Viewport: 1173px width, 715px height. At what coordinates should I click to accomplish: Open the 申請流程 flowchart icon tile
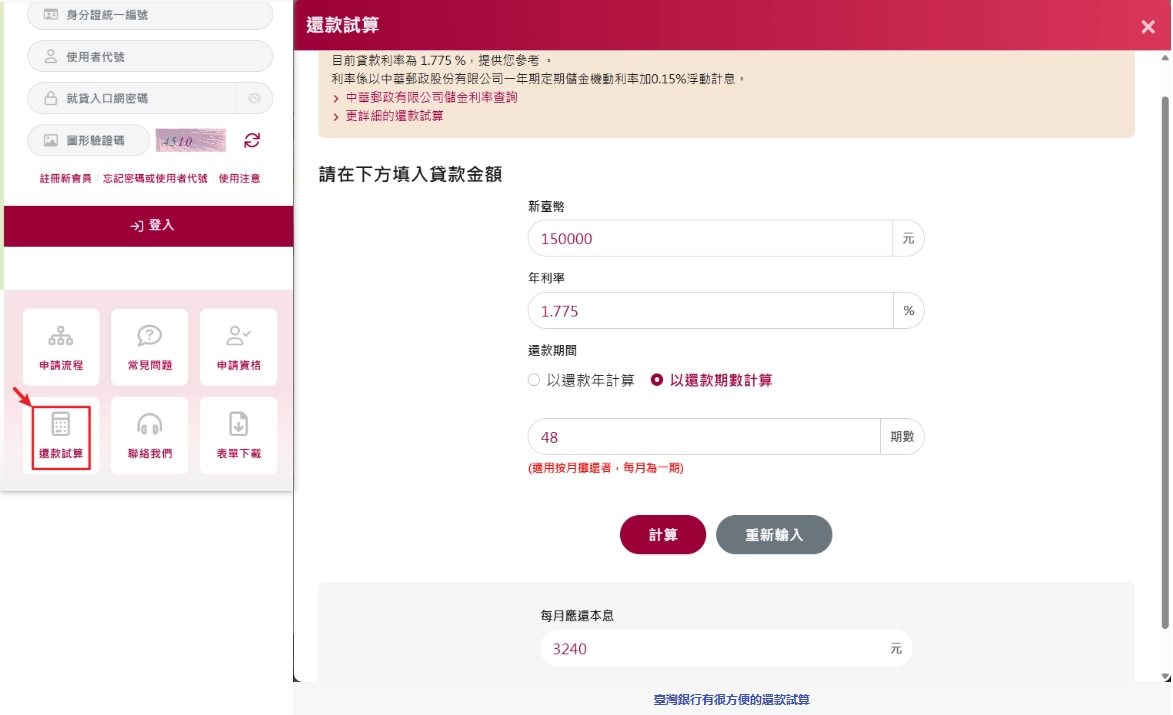pos(61,347)
